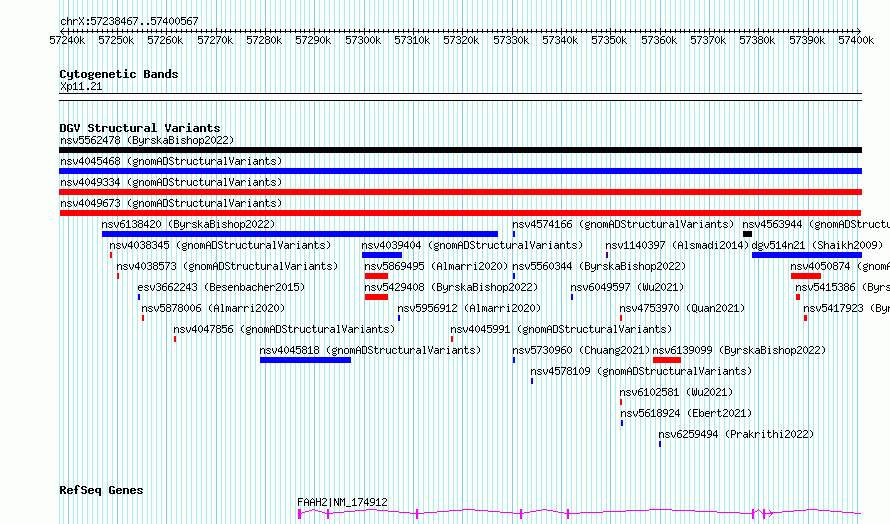Viewport: 890px width, 524px height.
Task: Click nsv5560344 (ByrskaBishop2022) label
Action: pyautogui.click(x=599, y=266)
